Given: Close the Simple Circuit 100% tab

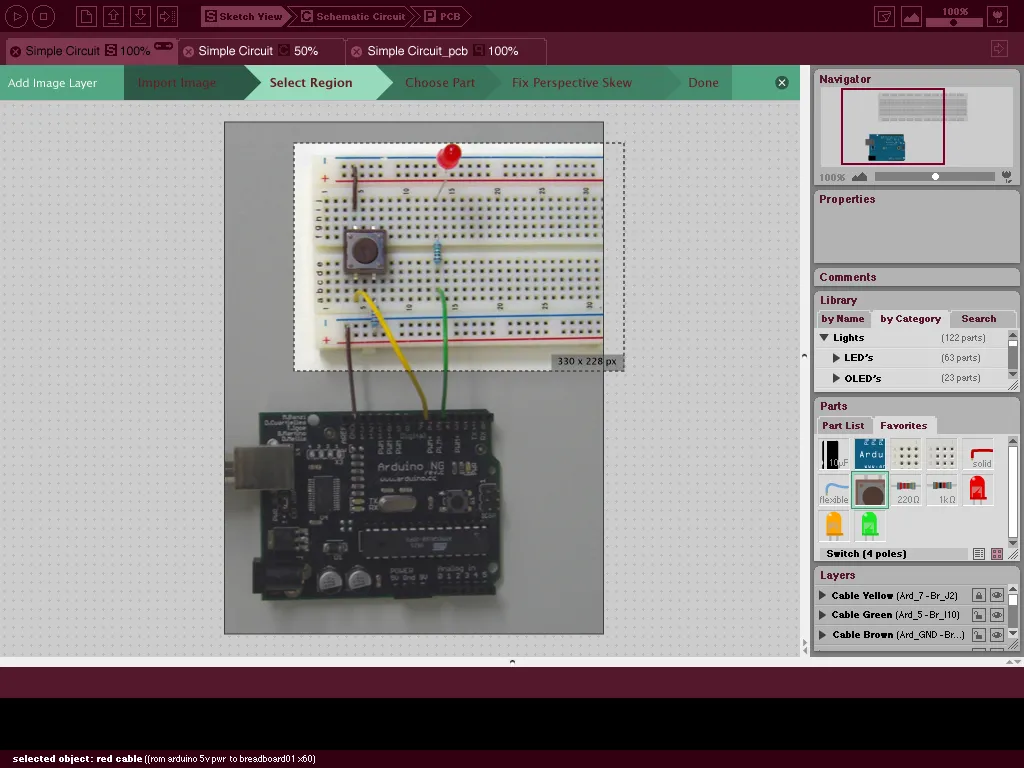Looking at the screenshot, I should pos(15,51).
